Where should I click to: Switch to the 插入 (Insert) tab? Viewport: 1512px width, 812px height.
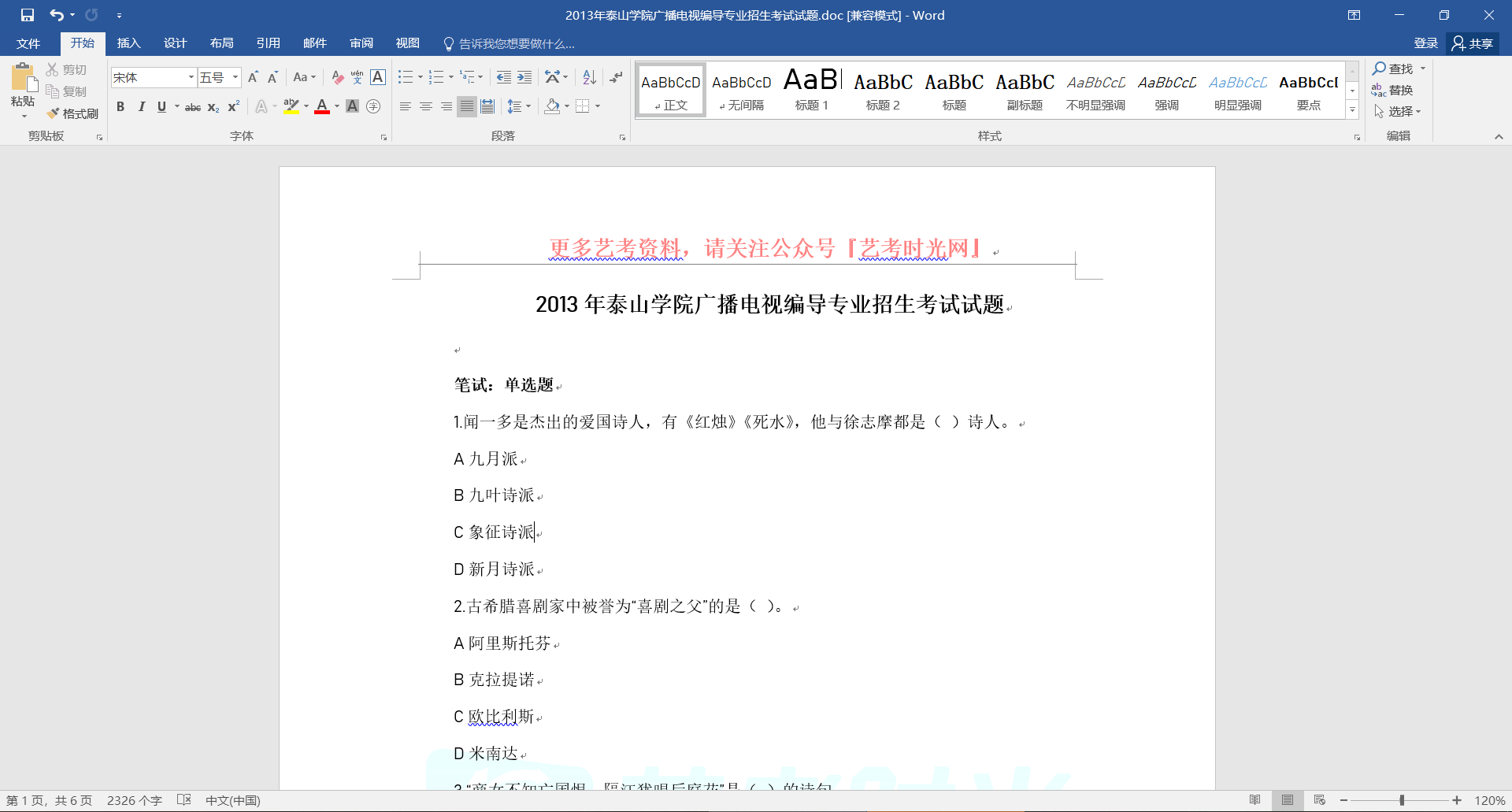click(128, 43)
